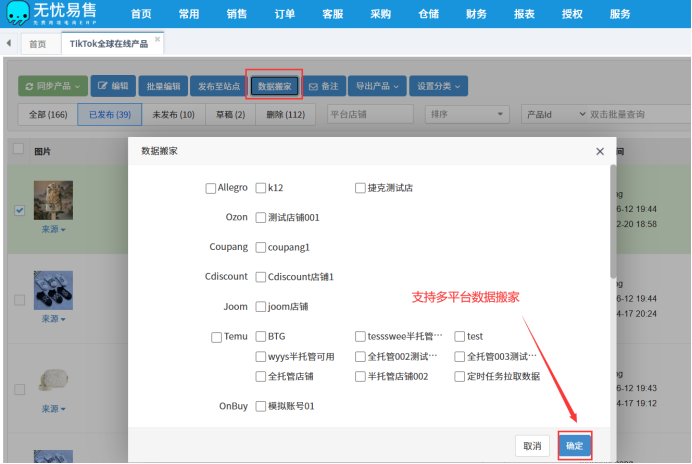Check the 模拟账号01 OnBuy checkbox
Viewport: 692px width, 464px height.
pos(261,406)
